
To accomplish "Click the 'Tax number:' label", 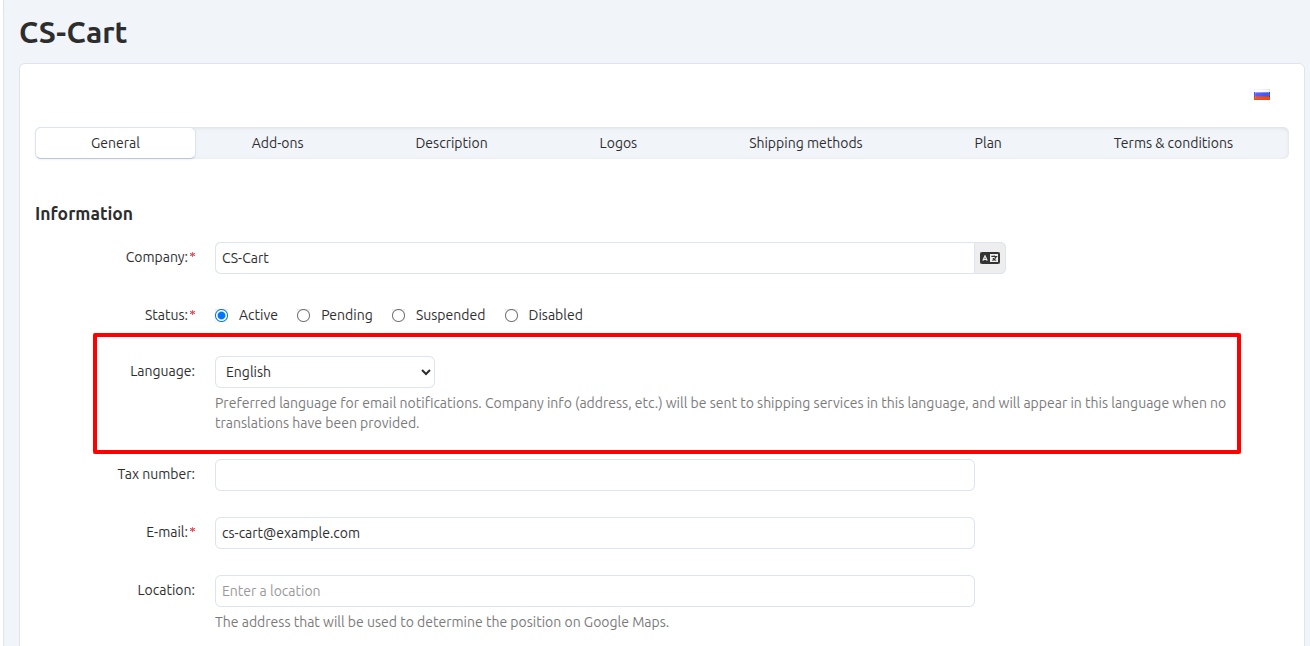I will pyautogui.click(x=157, y=474).
